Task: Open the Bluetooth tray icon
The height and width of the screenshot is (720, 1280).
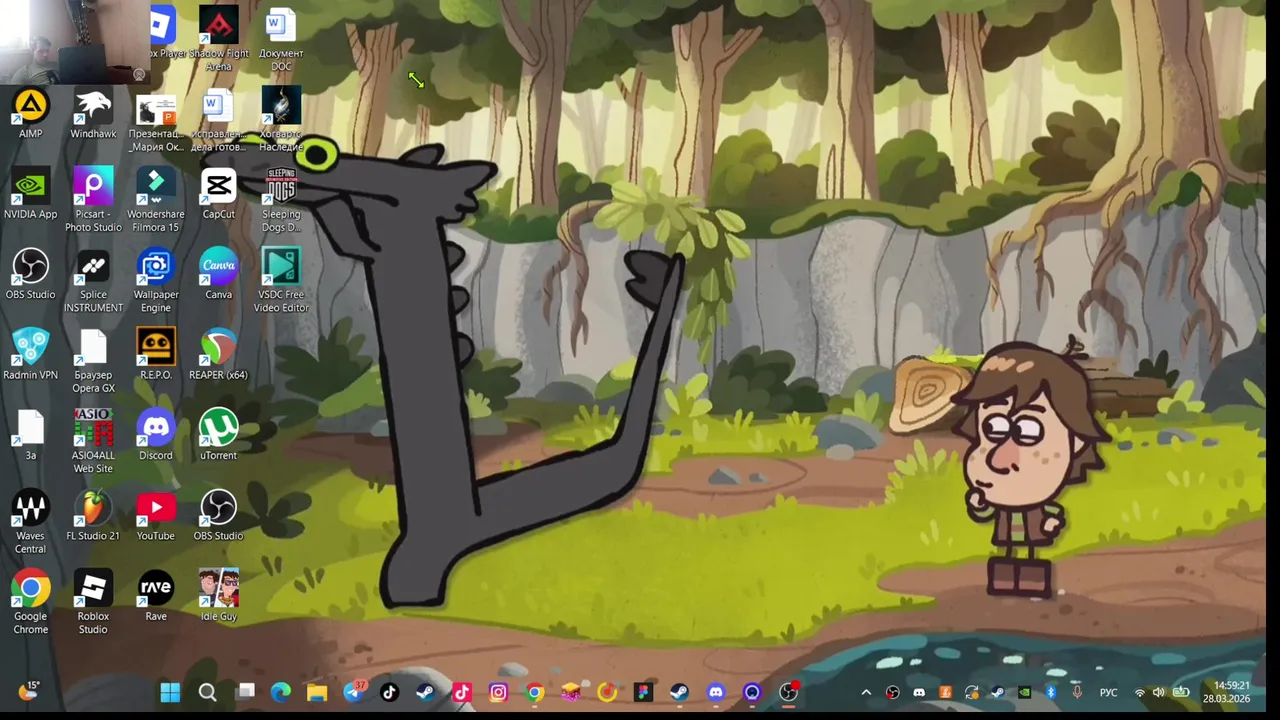Action: pos(1051,692)
